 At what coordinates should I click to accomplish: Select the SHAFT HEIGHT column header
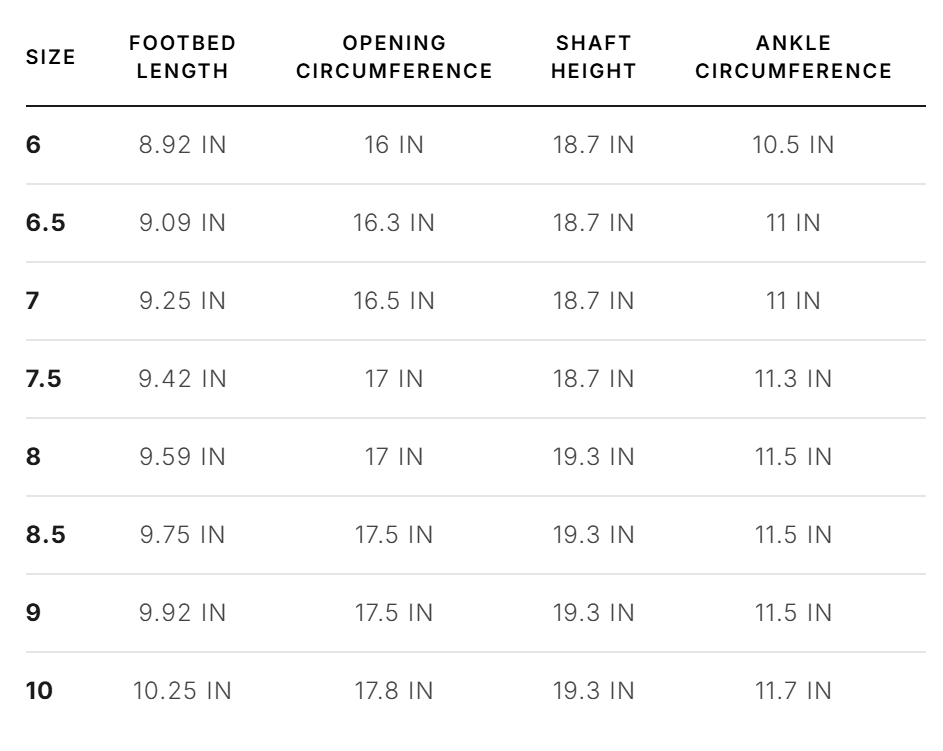click(x=594, y=57)
